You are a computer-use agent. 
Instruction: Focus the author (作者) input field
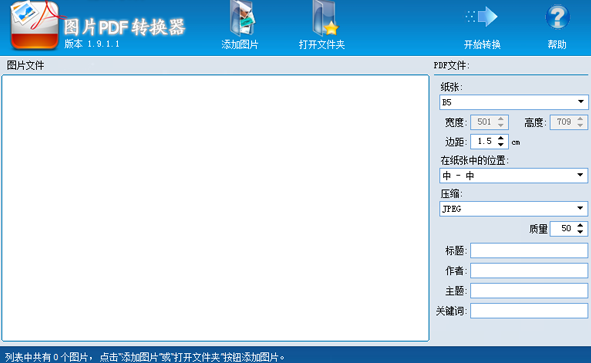(x=529, y=271)
